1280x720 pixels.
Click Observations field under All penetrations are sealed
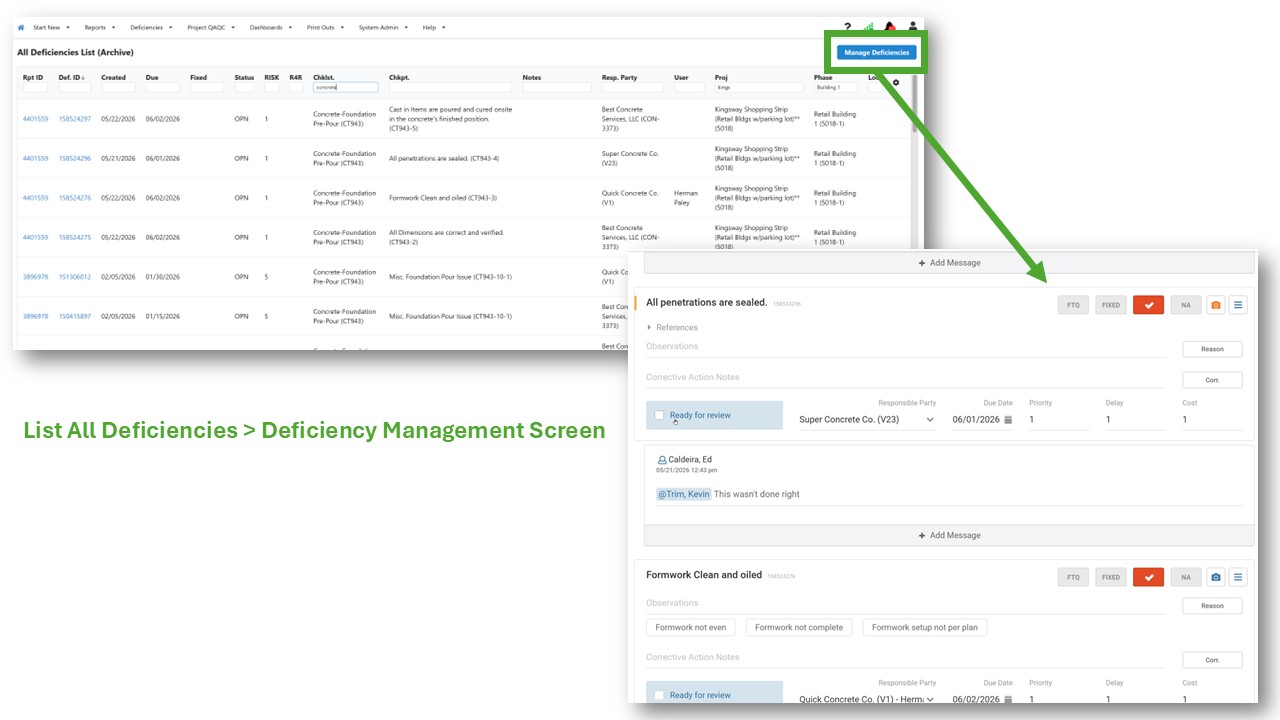point(905,347)
